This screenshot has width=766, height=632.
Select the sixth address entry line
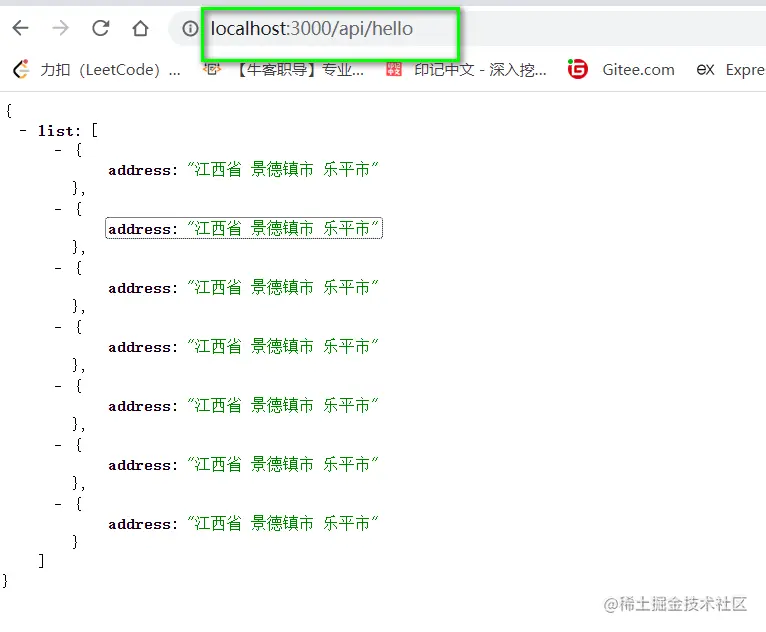243,464
